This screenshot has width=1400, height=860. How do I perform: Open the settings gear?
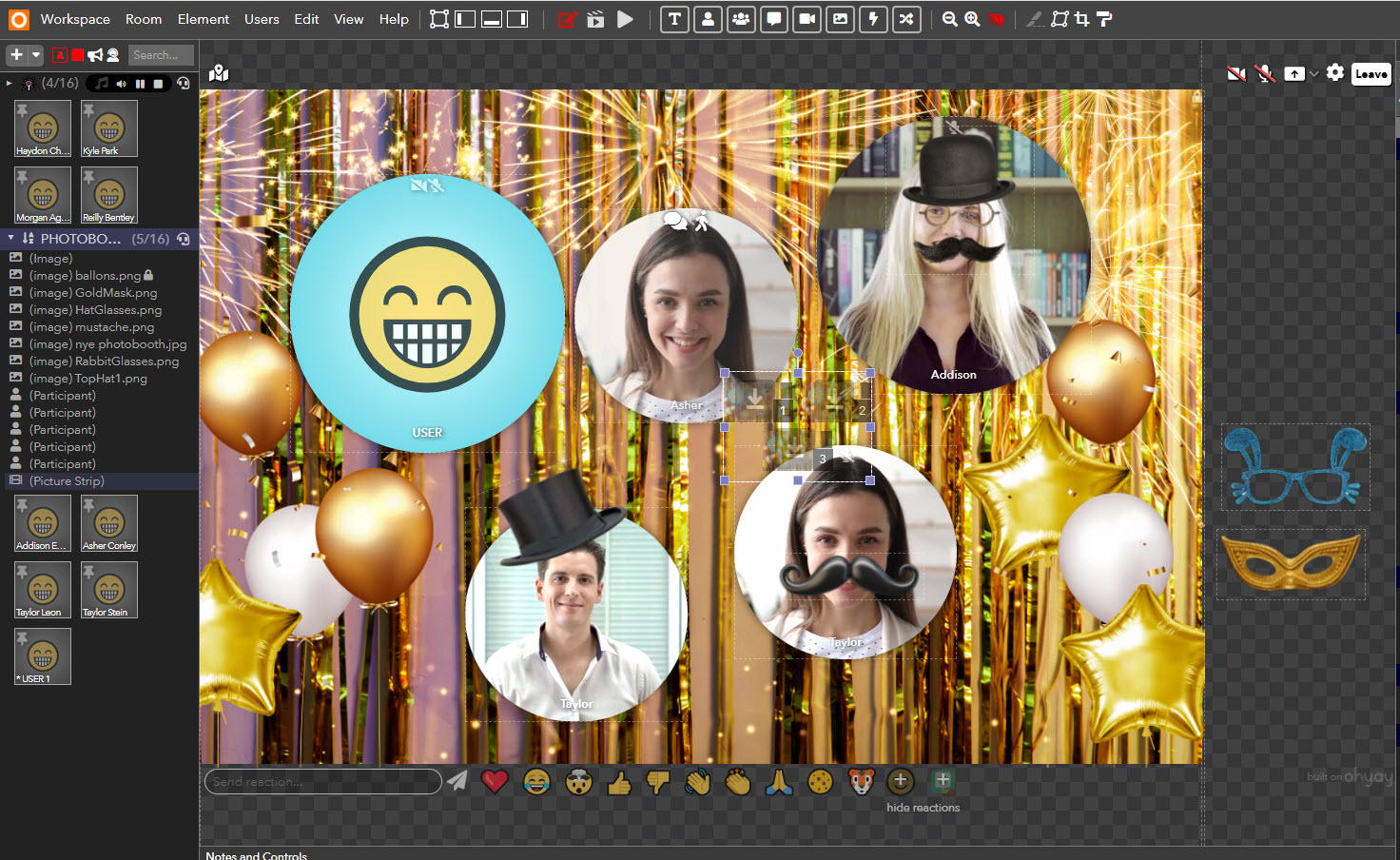click(x=1335, y=72)
